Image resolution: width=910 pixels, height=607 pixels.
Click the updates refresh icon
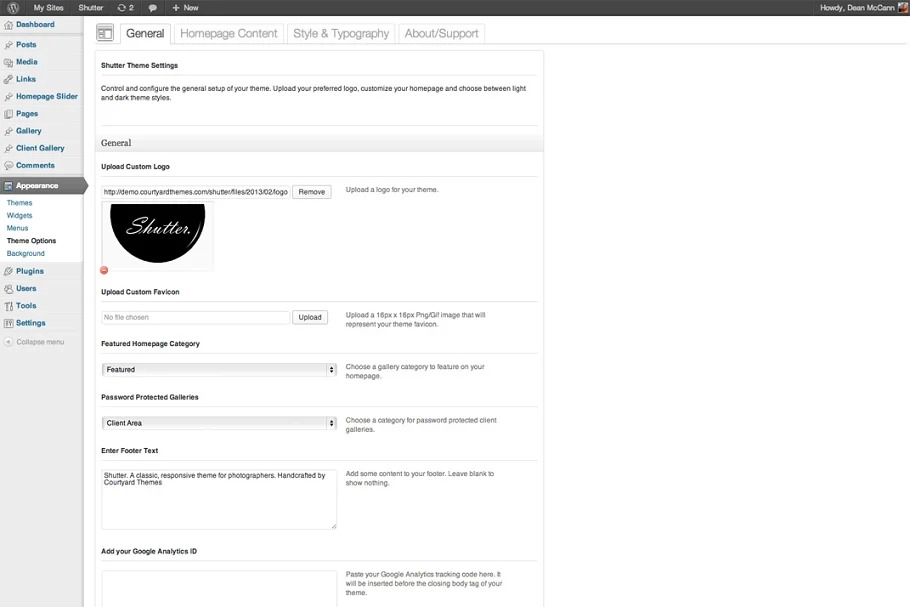click(x=122, y=7)
